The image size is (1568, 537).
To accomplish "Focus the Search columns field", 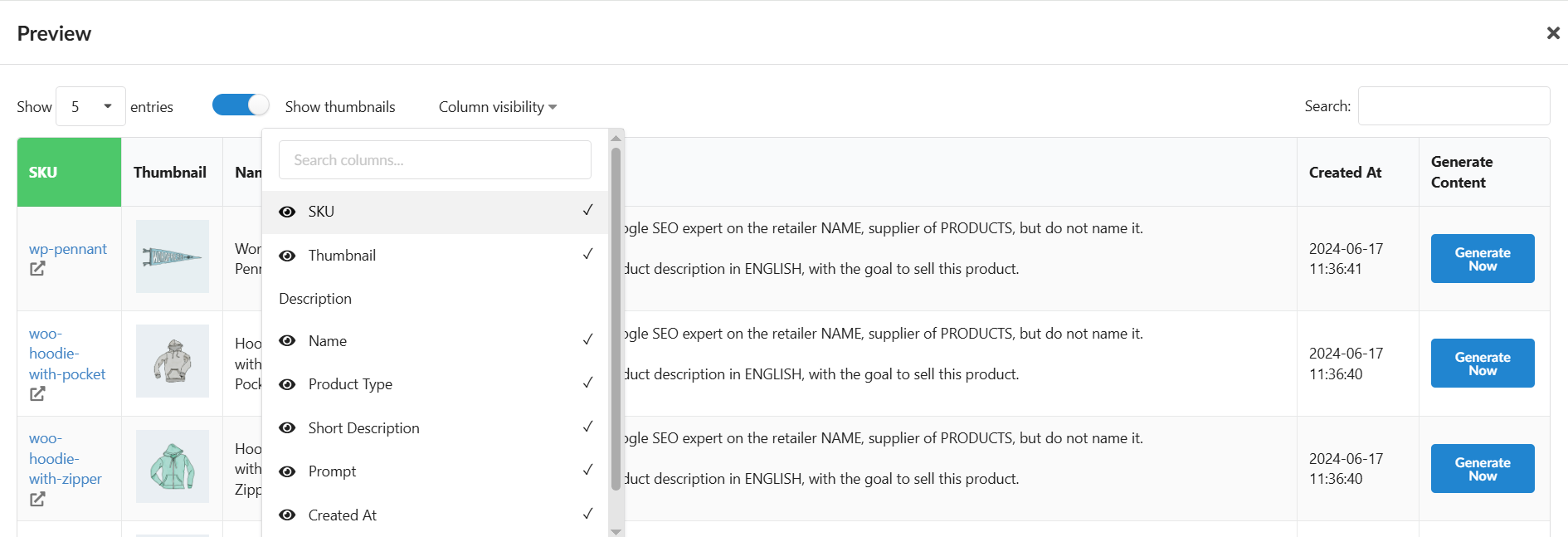I will tap(435, 160).
